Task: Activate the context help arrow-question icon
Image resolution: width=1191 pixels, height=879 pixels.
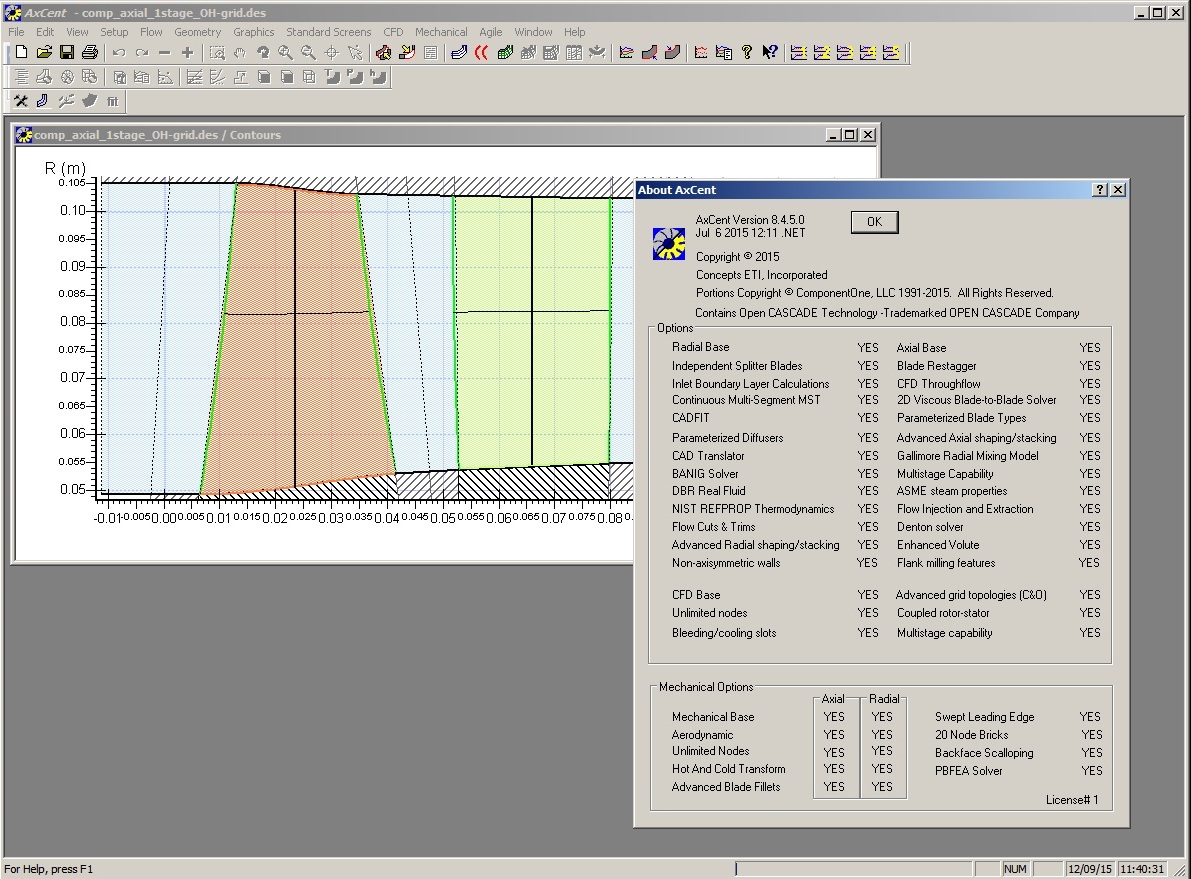Action: [x=769, y=53]
